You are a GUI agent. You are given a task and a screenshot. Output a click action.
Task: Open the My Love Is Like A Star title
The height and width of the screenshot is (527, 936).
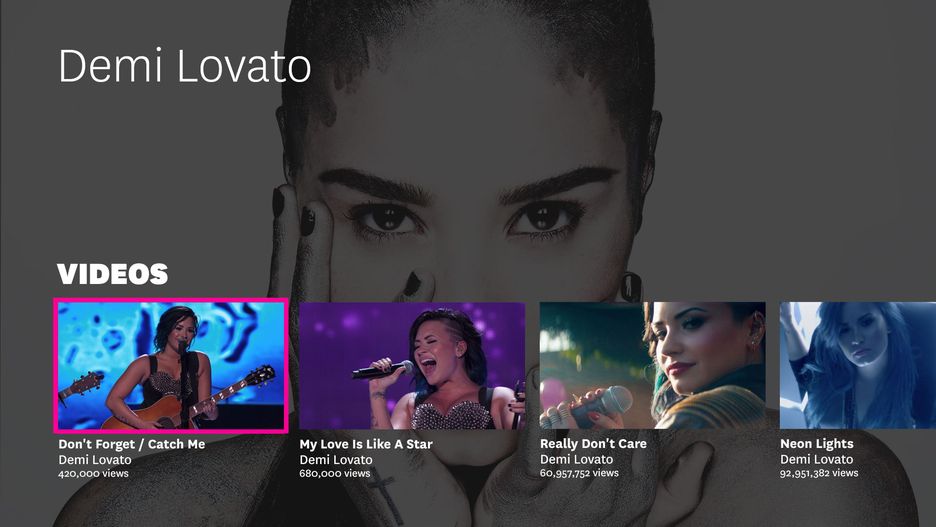click(x=366, y=444)
